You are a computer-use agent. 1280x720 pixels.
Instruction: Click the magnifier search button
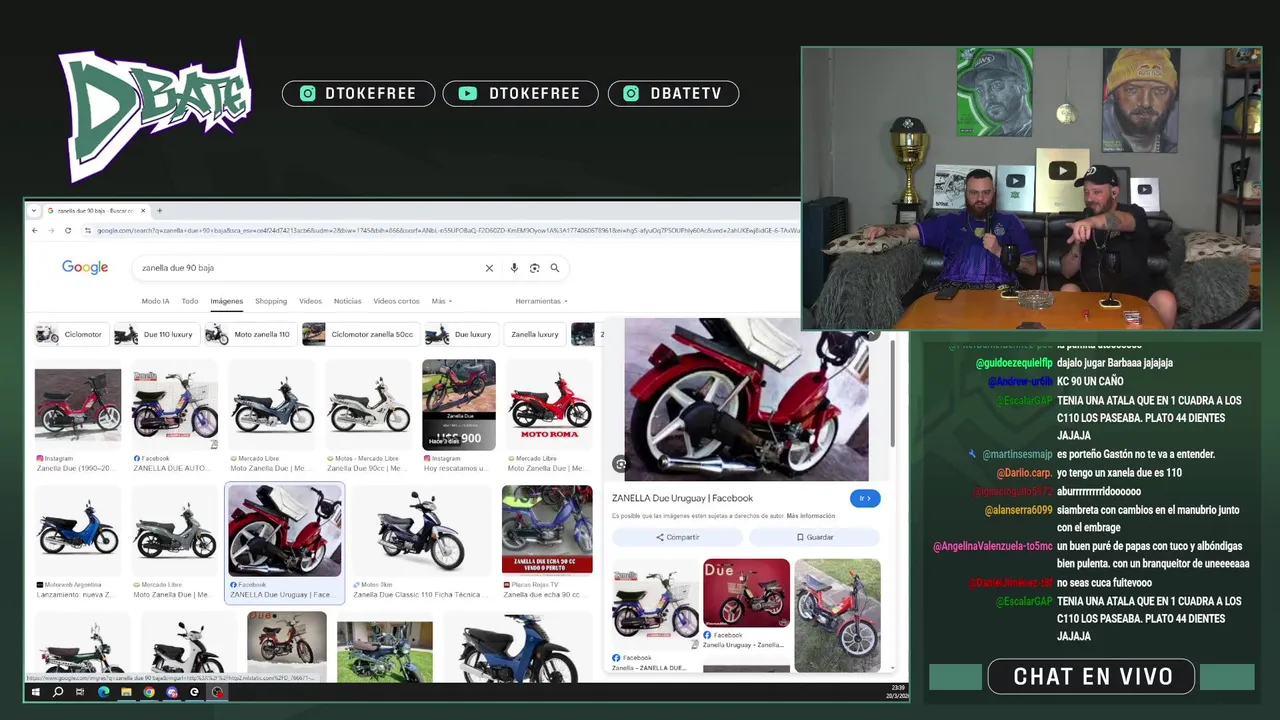click(554, 268)
